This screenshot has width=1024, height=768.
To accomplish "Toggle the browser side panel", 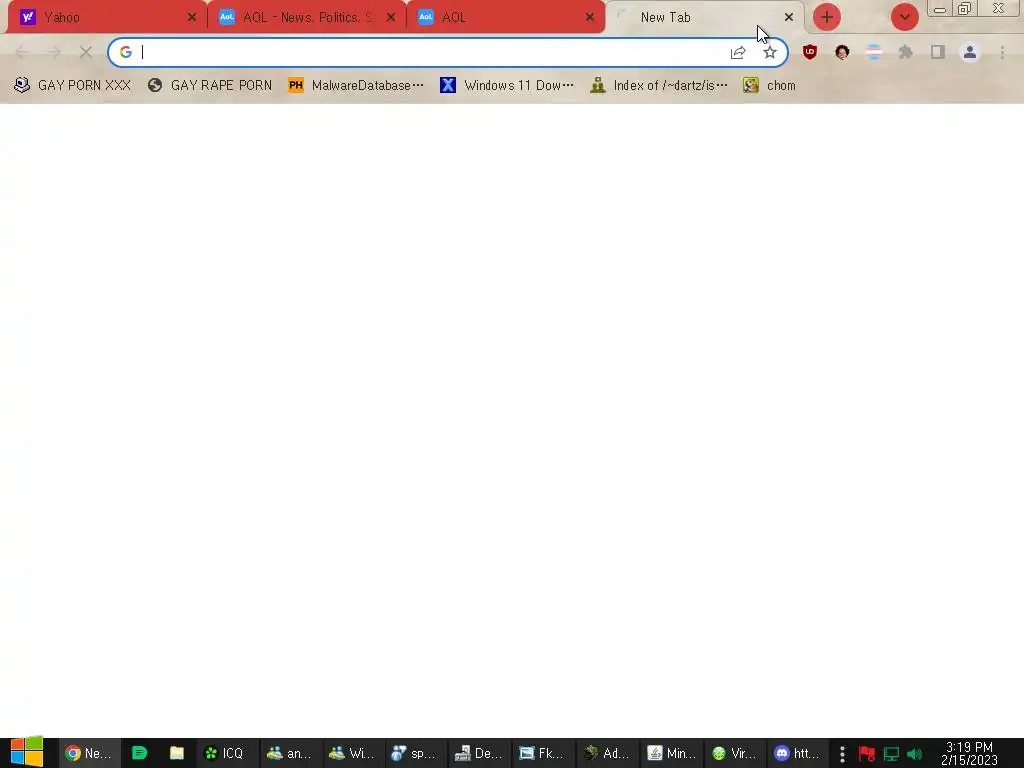I will click(x=938, y=52).
